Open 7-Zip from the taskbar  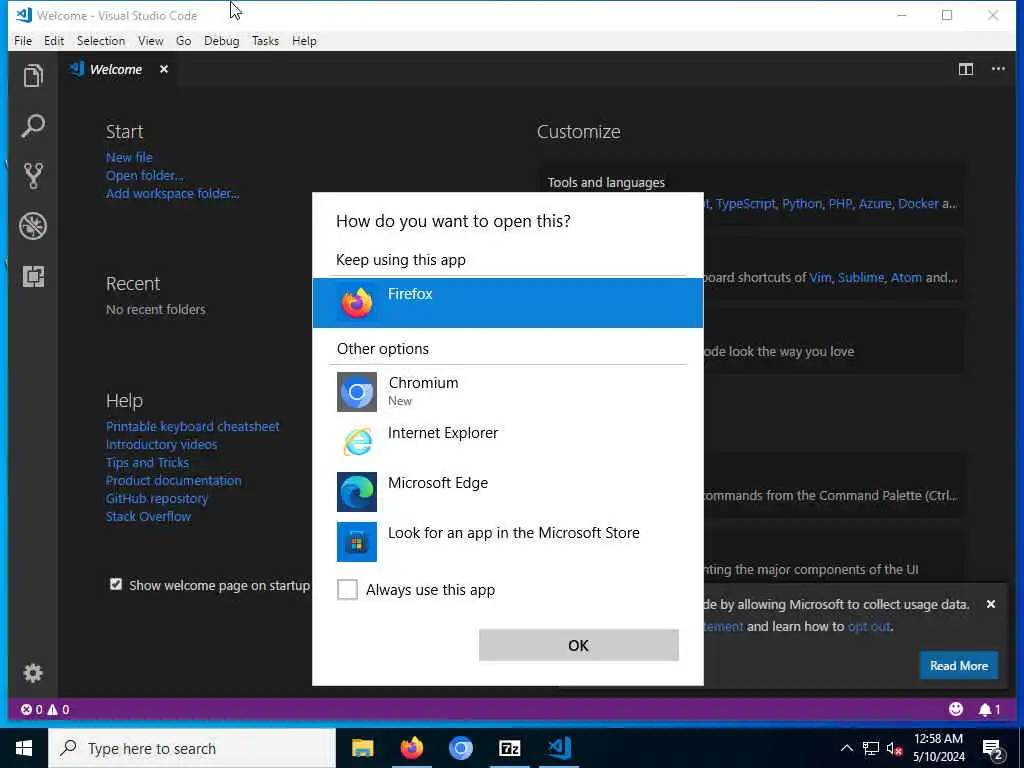509,748
